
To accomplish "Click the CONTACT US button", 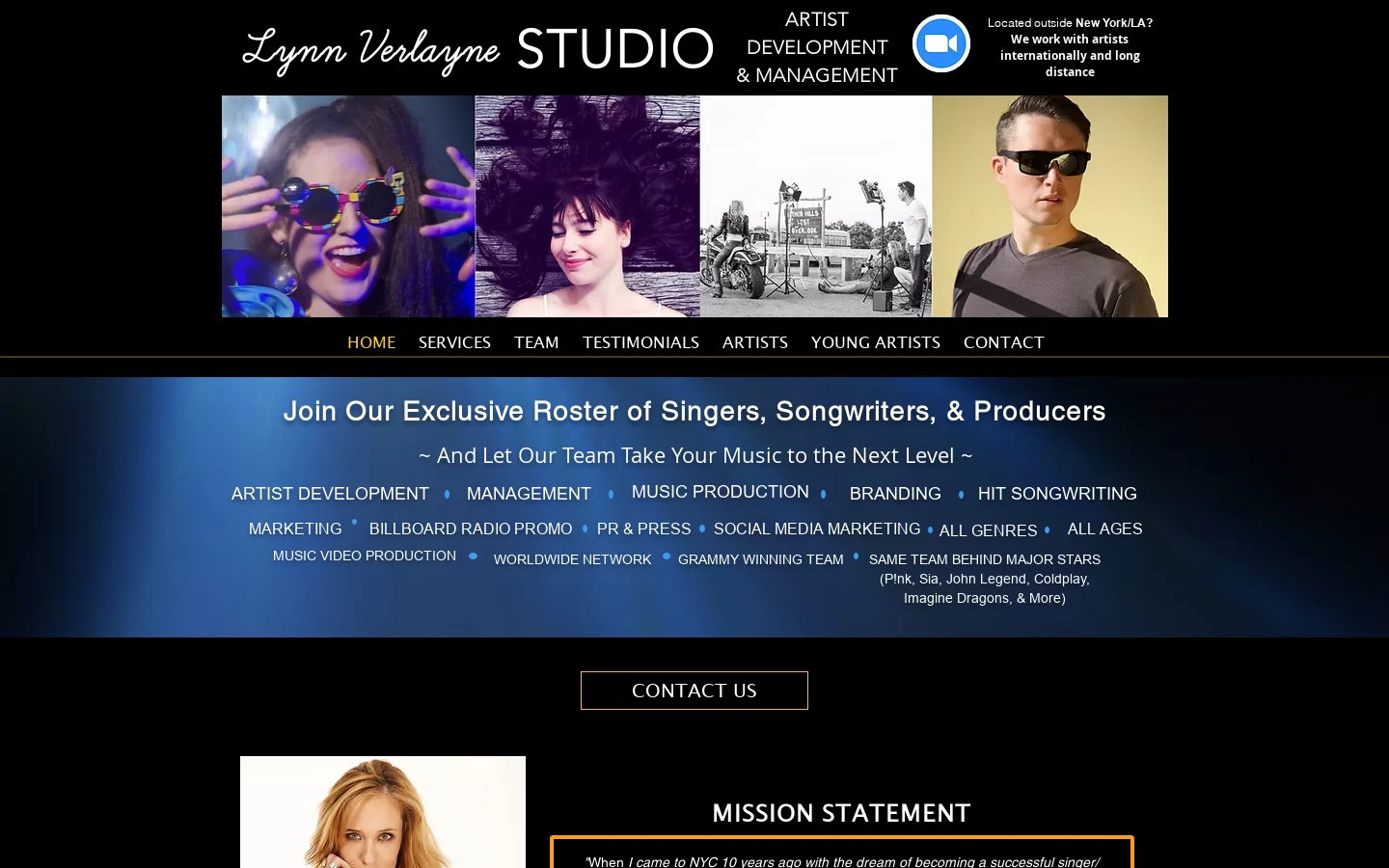I will pos(694,691).
